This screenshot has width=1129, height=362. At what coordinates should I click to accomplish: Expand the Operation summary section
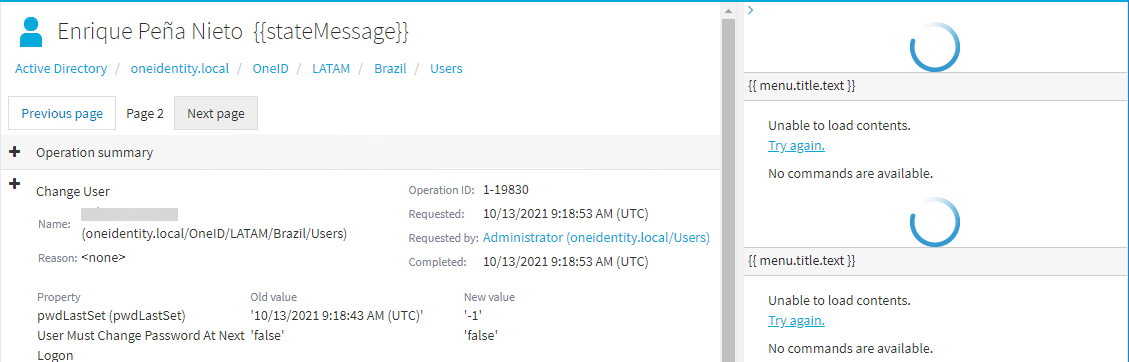coord(14,152)
